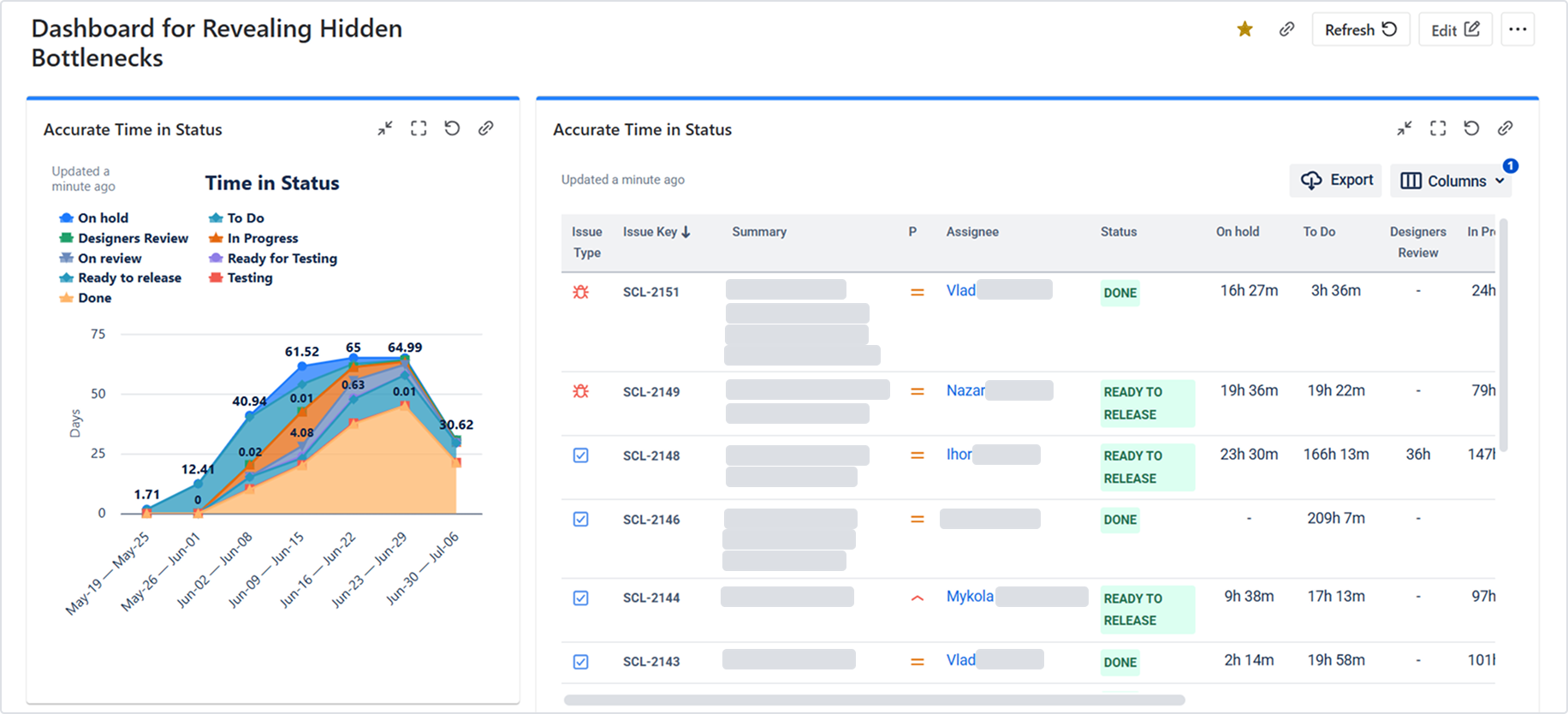Expand left chart gadget to fullscreen
Screen dimensions: 1568x714
point(419,128)
